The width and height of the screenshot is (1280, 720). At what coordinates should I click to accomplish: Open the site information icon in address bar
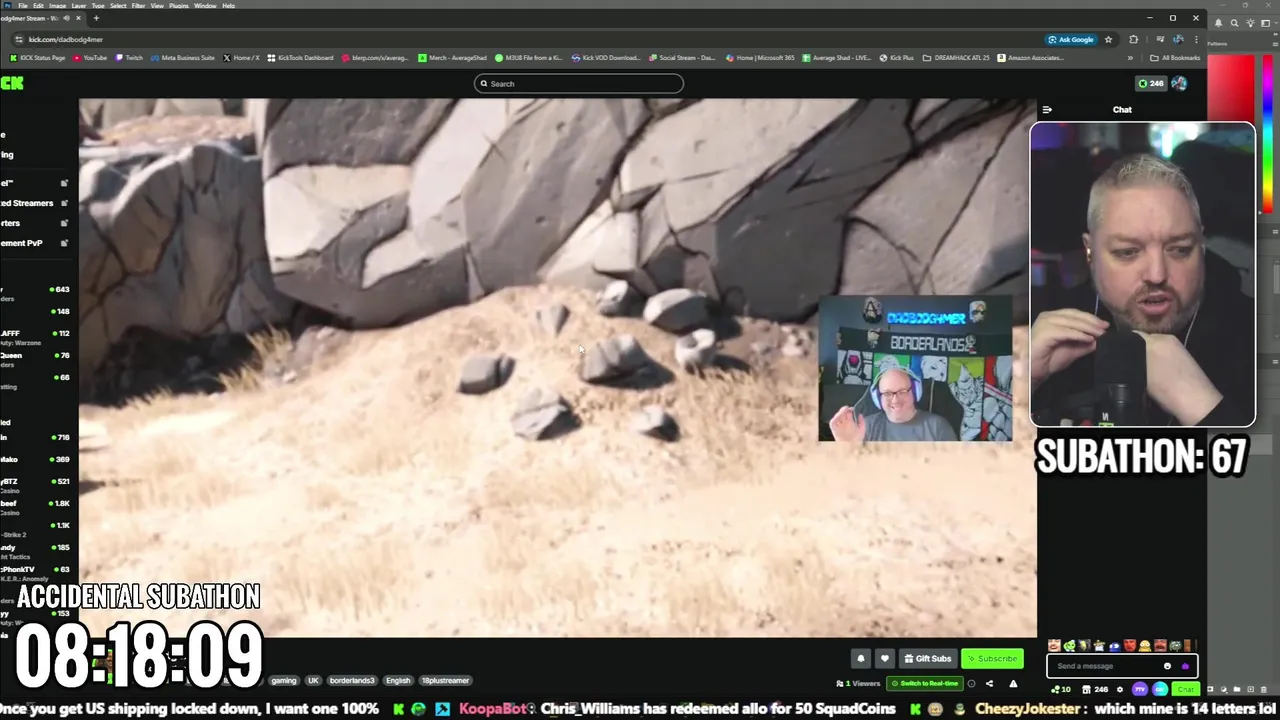click(x=19, y=39)
